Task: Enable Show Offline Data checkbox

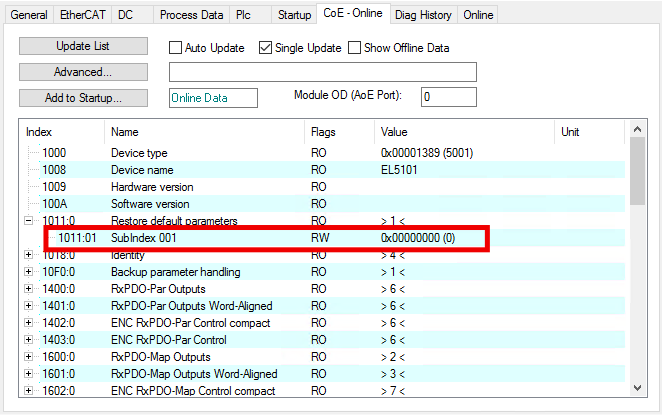Action: click(x=353, y=48)
